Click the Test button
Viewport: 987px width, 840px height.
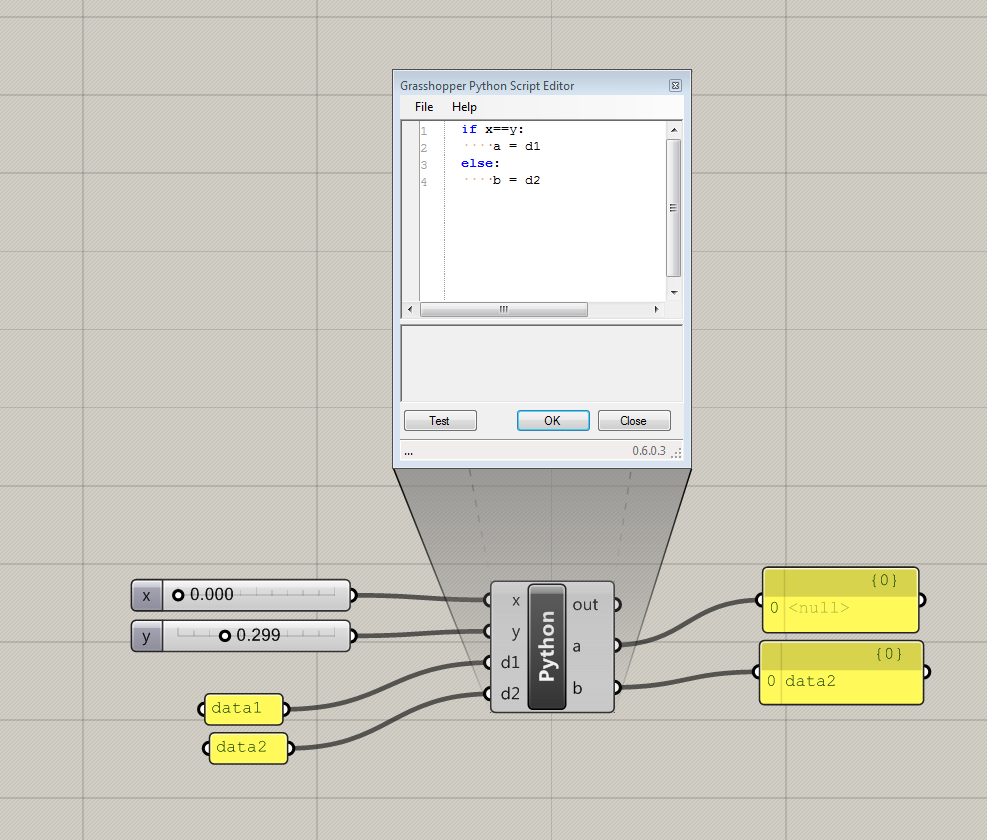pyautogui.click(x=440, y=421)
